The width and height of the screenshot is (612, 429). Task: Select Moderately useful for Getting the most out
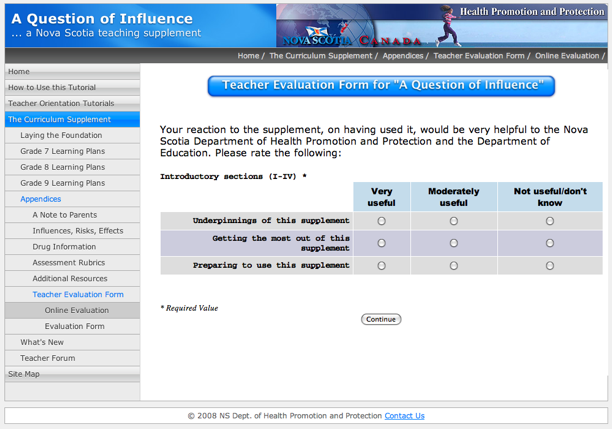pos(453,243)
